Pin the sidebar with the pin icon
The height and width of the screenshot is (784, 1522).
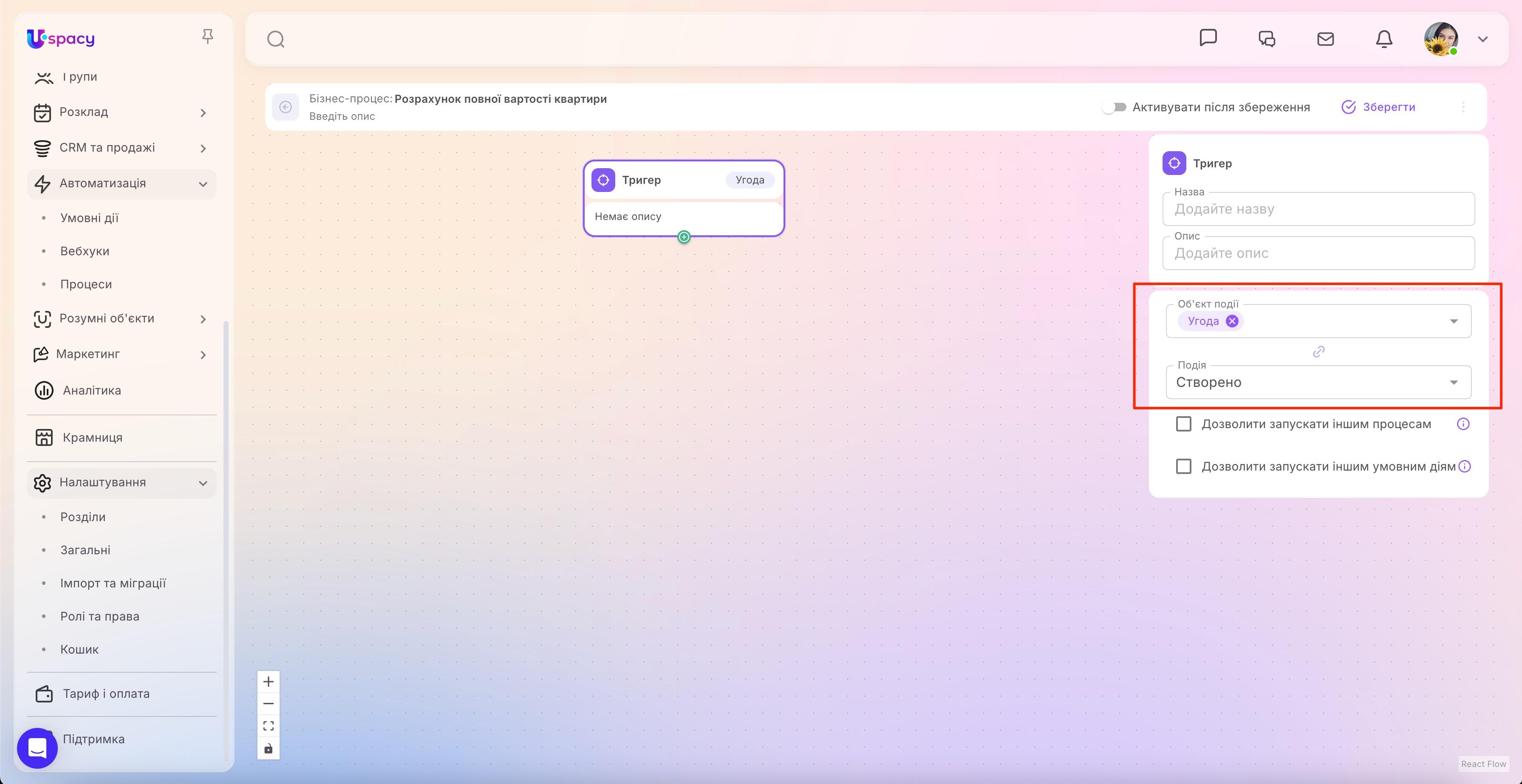(207, 37)
